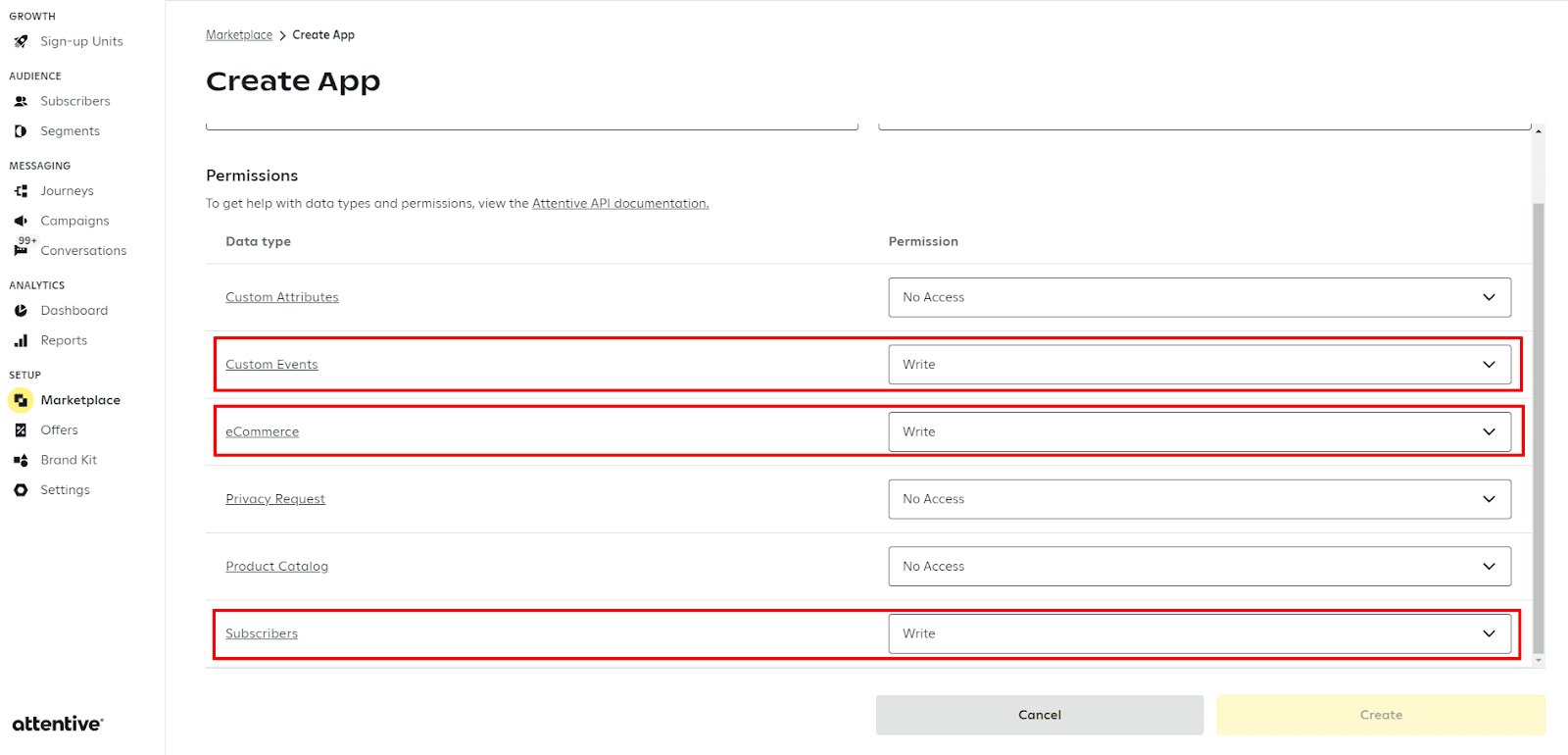
Task: Click the permissions panel vertical scrollbar
Action: coord(1538,422)
